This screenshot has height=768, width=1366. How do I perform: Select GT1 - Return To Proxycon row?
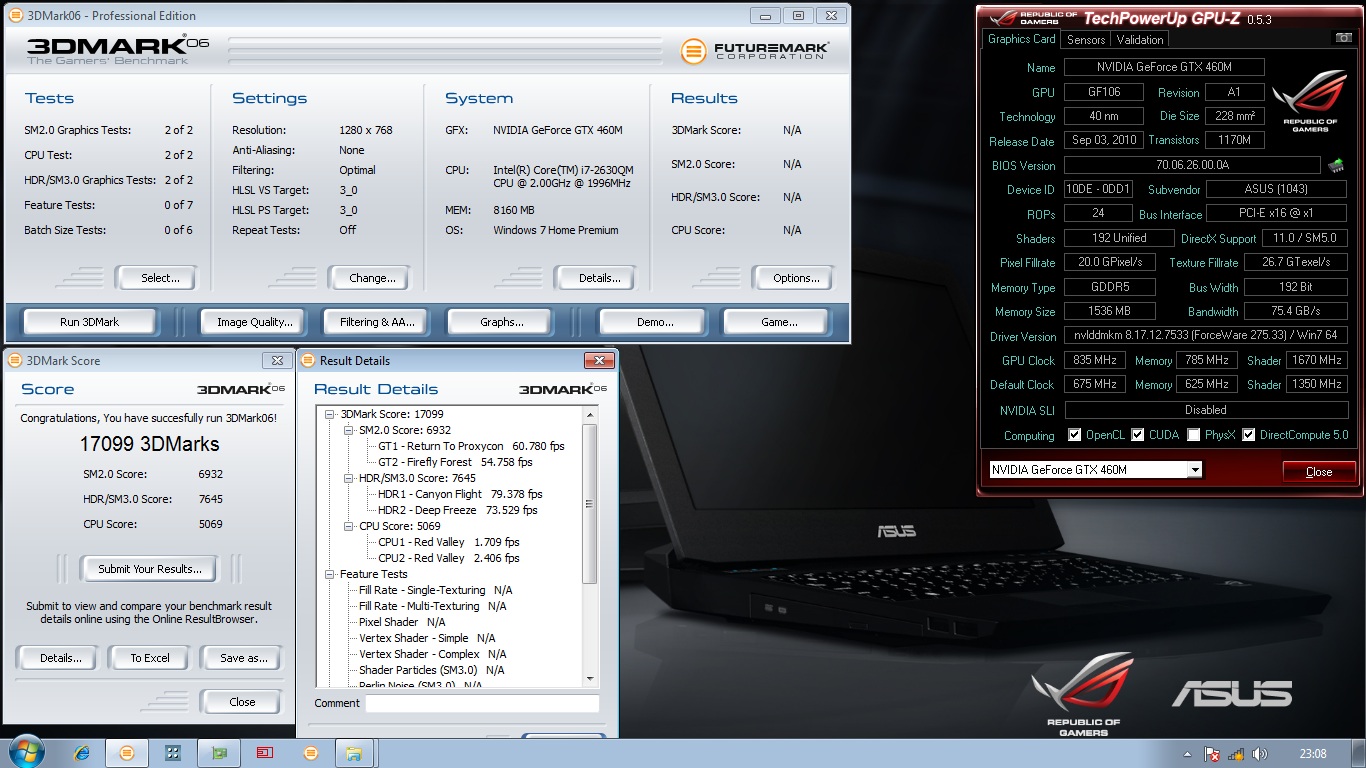(471, 446)
